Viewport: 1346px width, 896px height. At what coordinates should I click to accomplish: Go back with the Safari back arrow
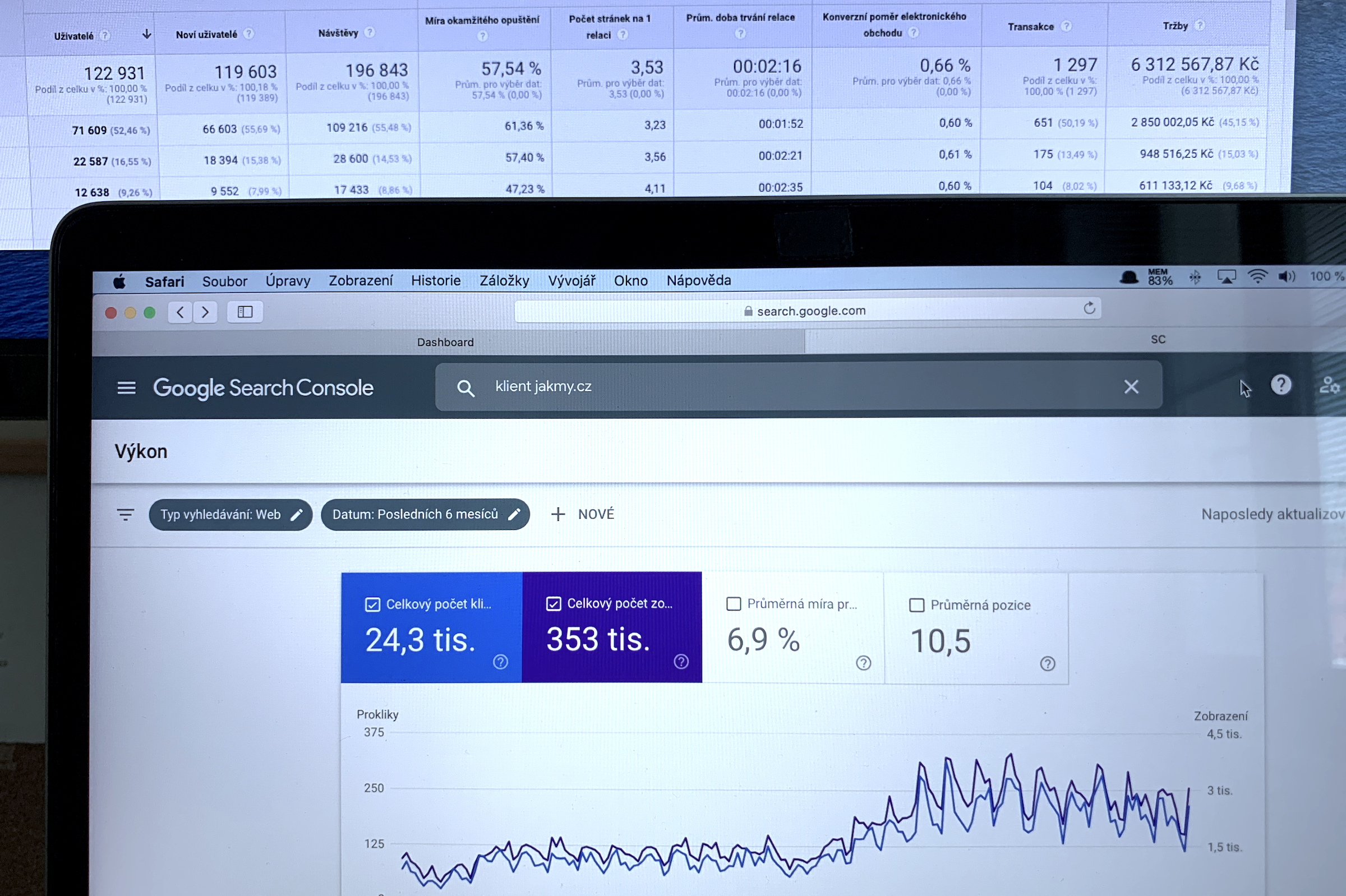click(x=180, y=312)
